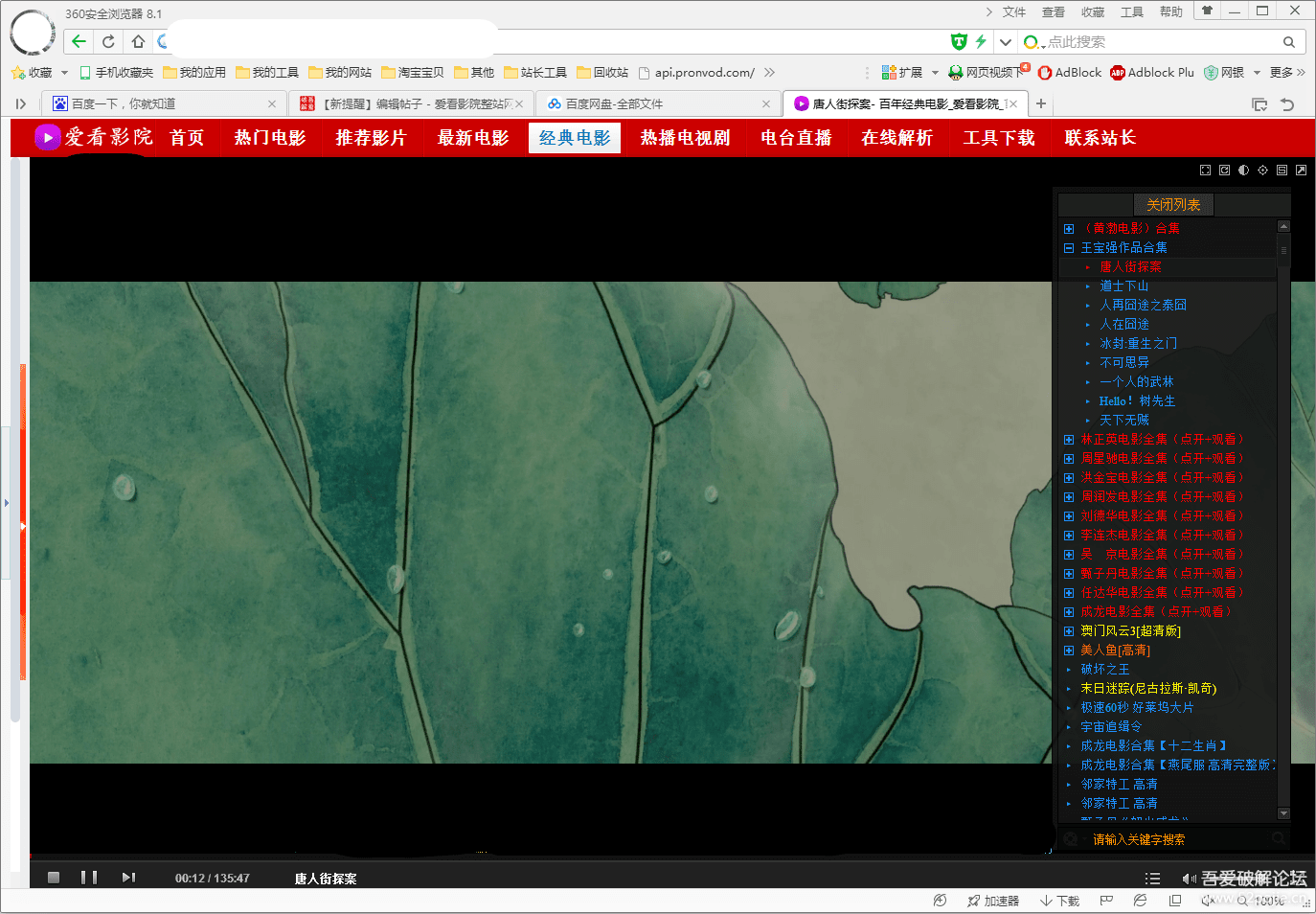Expand 刘德华电影全集 group

[x=1069, y=515]
